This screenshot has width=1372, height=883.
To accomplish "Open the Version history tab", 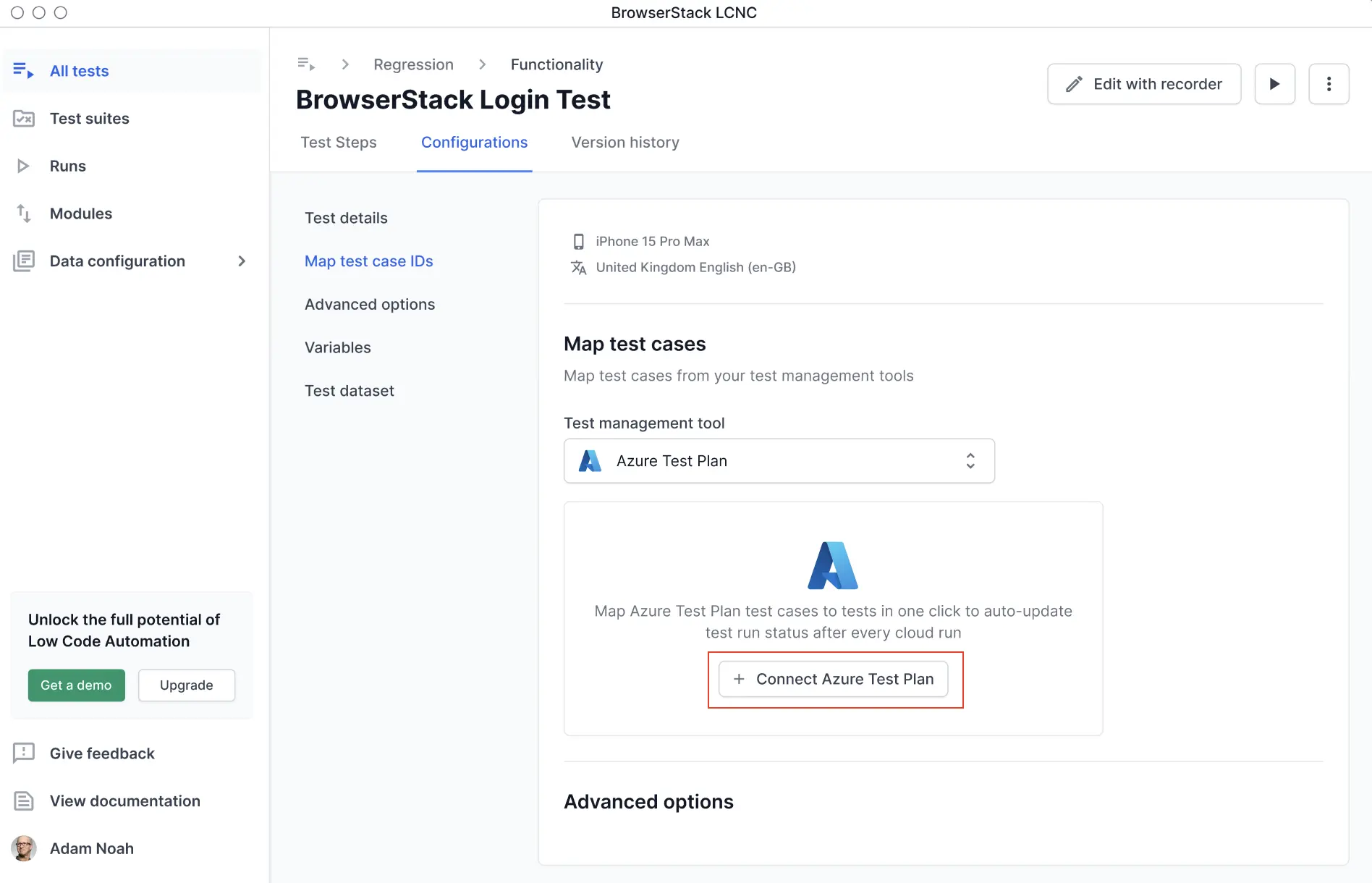I will [624, 143].
